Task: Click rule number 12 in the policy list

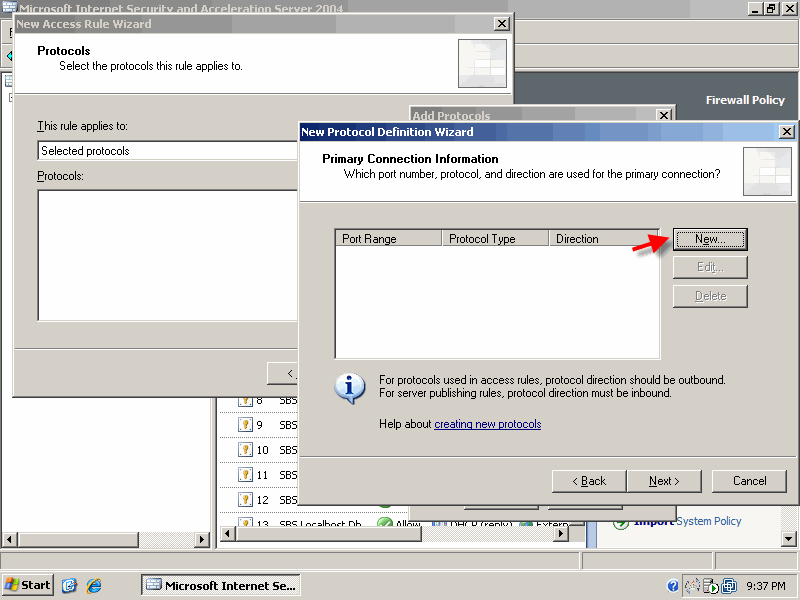Action: 262,500
